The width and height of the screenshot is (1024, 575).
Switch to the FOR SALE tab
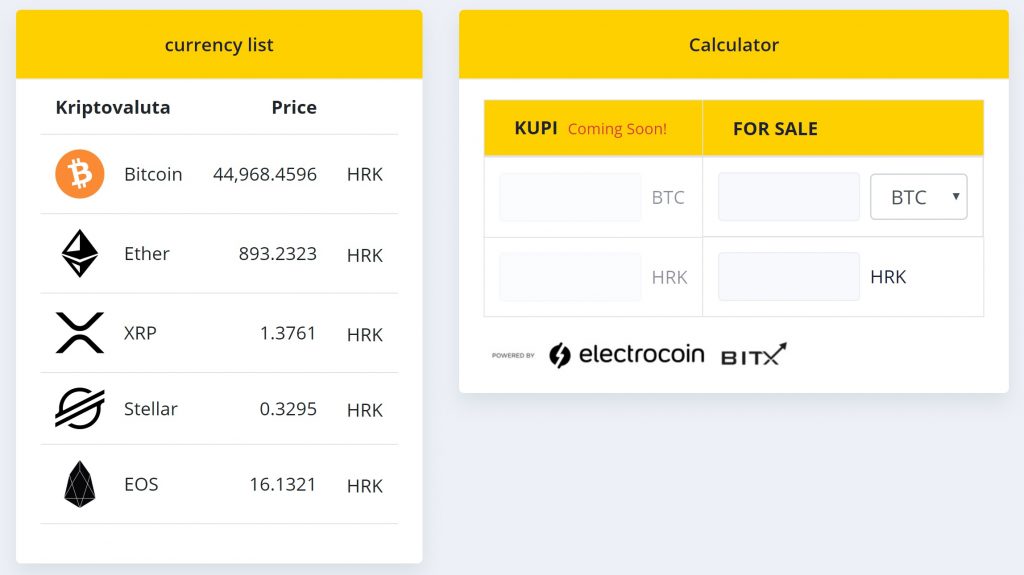click(775, 128)
